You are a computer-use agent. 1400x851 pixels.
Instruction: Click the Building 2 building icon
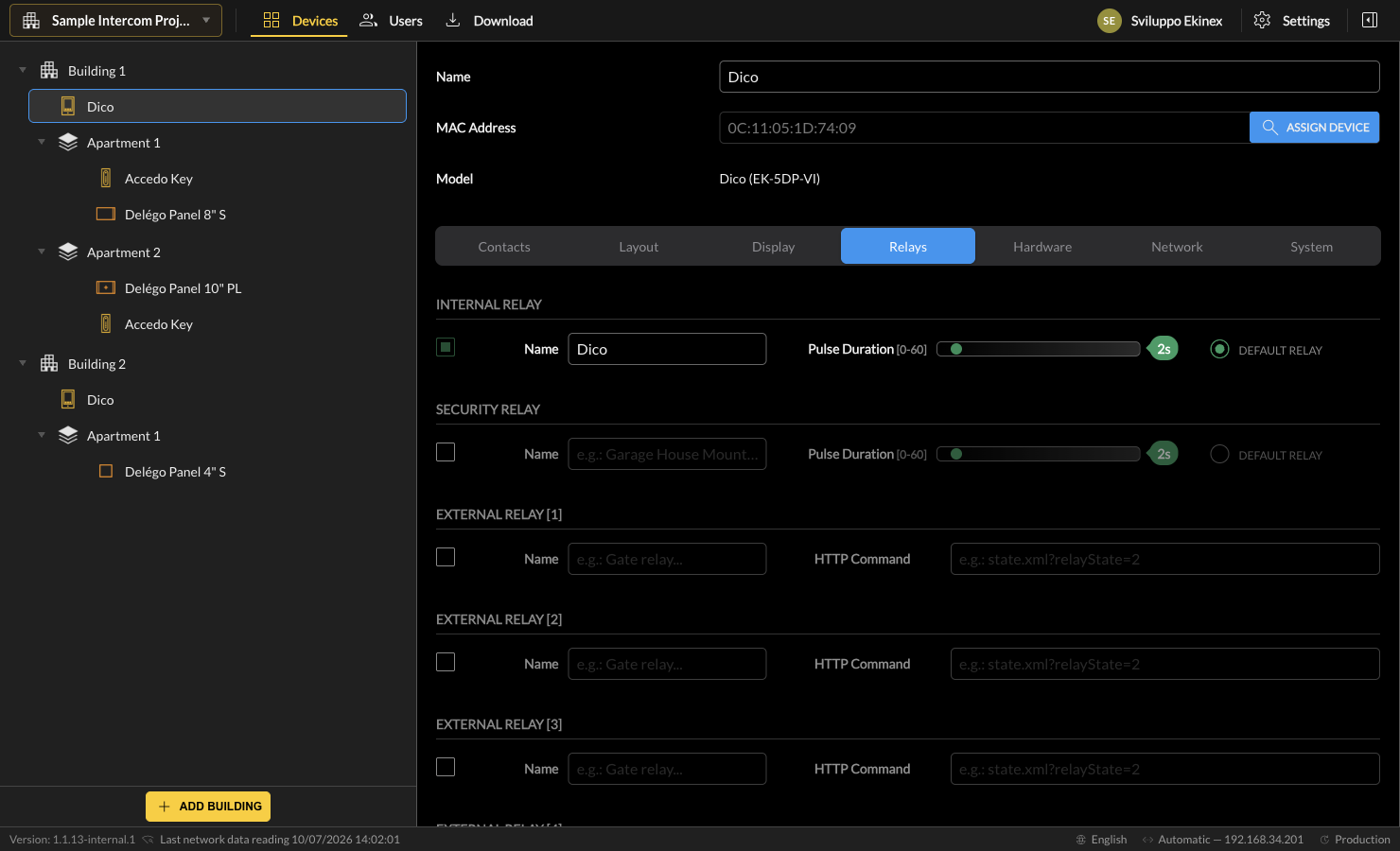[x=49, y=364]
